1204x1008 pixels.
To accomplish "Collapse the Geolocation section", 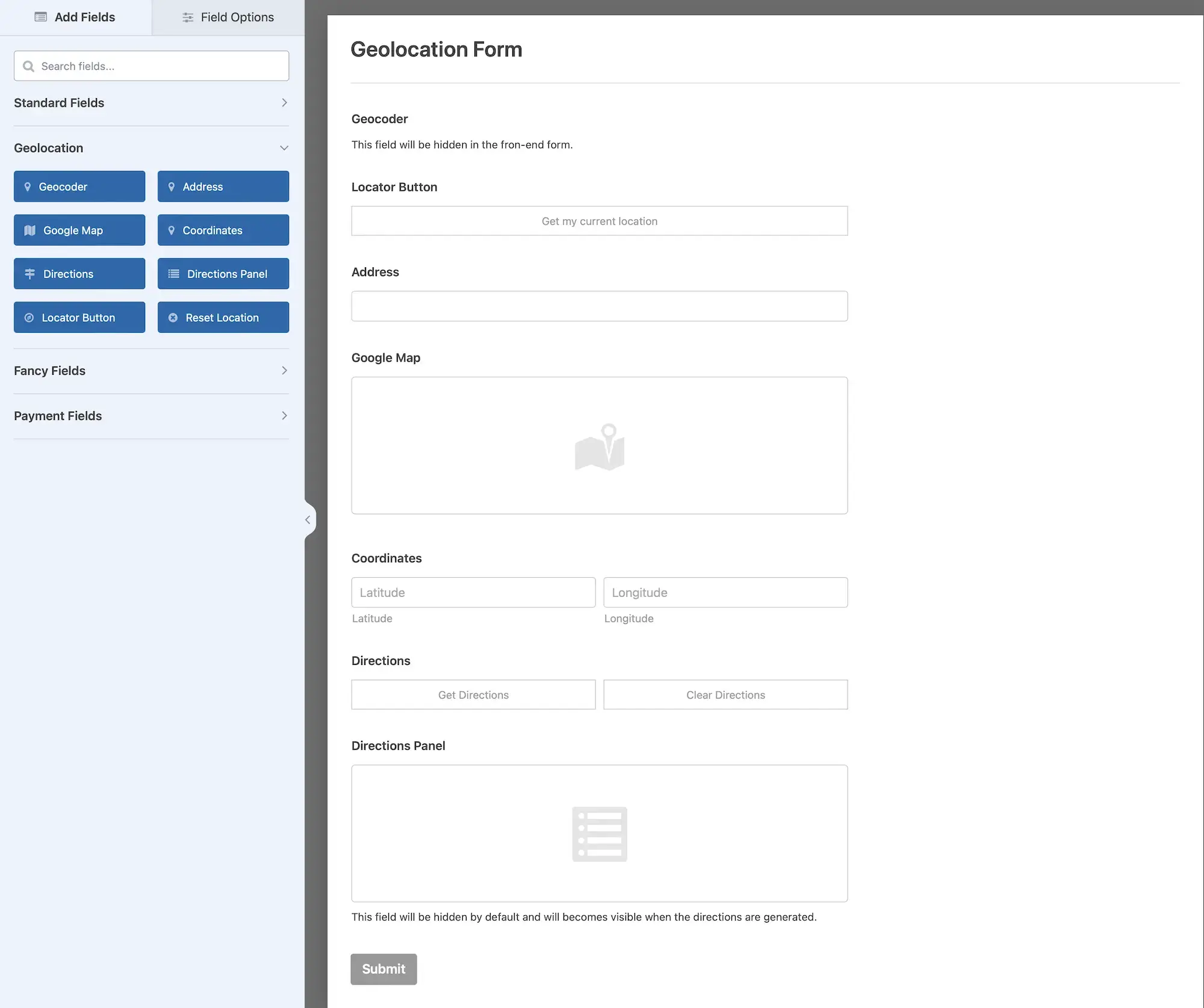I will 284,148.
